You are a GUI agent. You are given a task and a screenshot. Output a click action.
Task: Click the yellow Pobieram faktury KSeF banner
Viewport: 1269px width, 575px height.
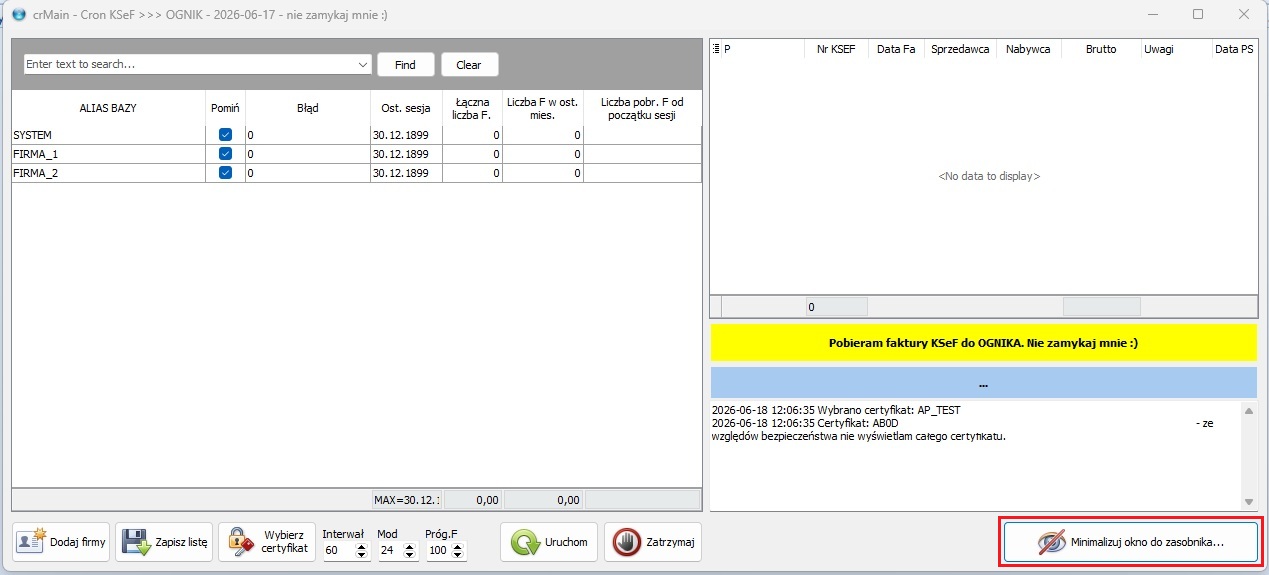pyautogui.click(x=984, y=342)
